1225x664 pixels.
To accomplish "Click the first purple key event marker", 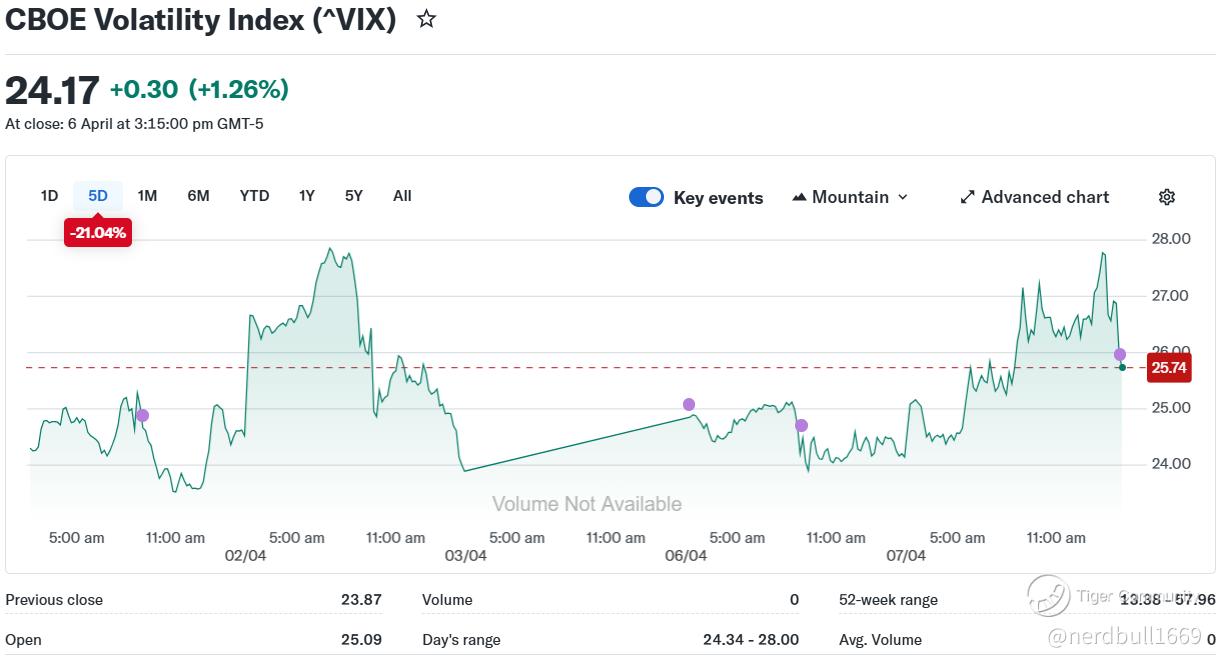I will click(142, 415).
